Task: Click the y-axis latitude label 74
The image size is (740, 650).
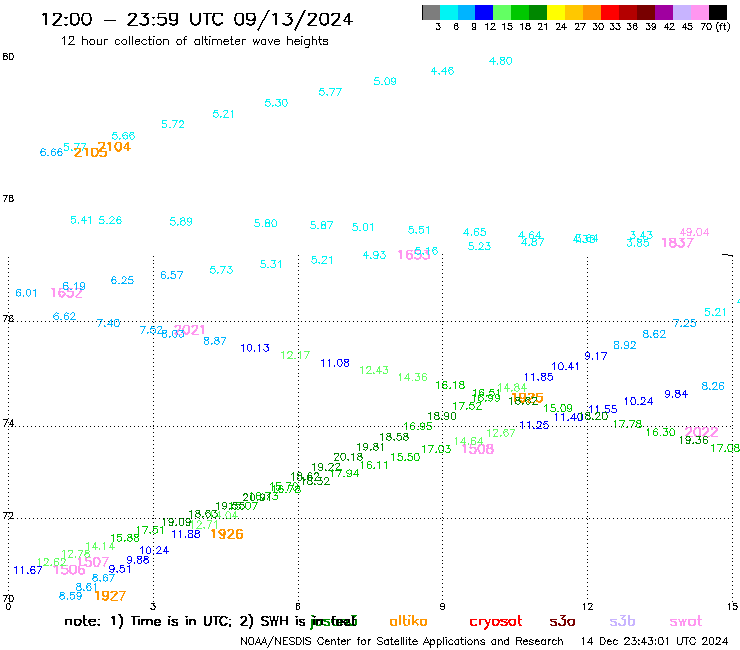Action: pos(8,423)
